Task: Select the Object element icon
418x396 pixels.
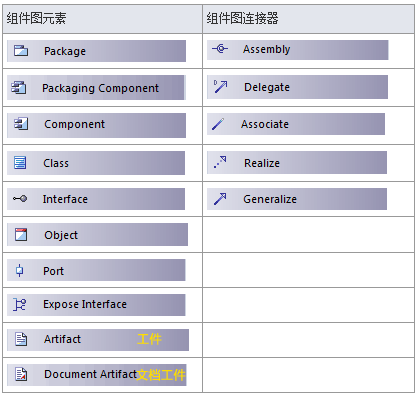Action: 21,235
